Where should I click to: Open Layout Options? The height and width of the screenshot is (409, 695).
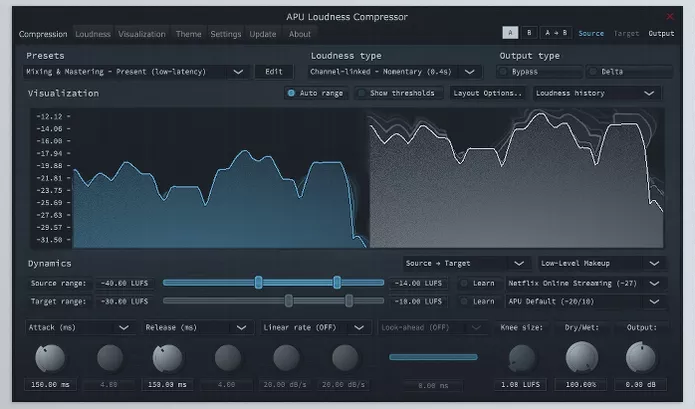pyautogui.click(x=487, y=93)
